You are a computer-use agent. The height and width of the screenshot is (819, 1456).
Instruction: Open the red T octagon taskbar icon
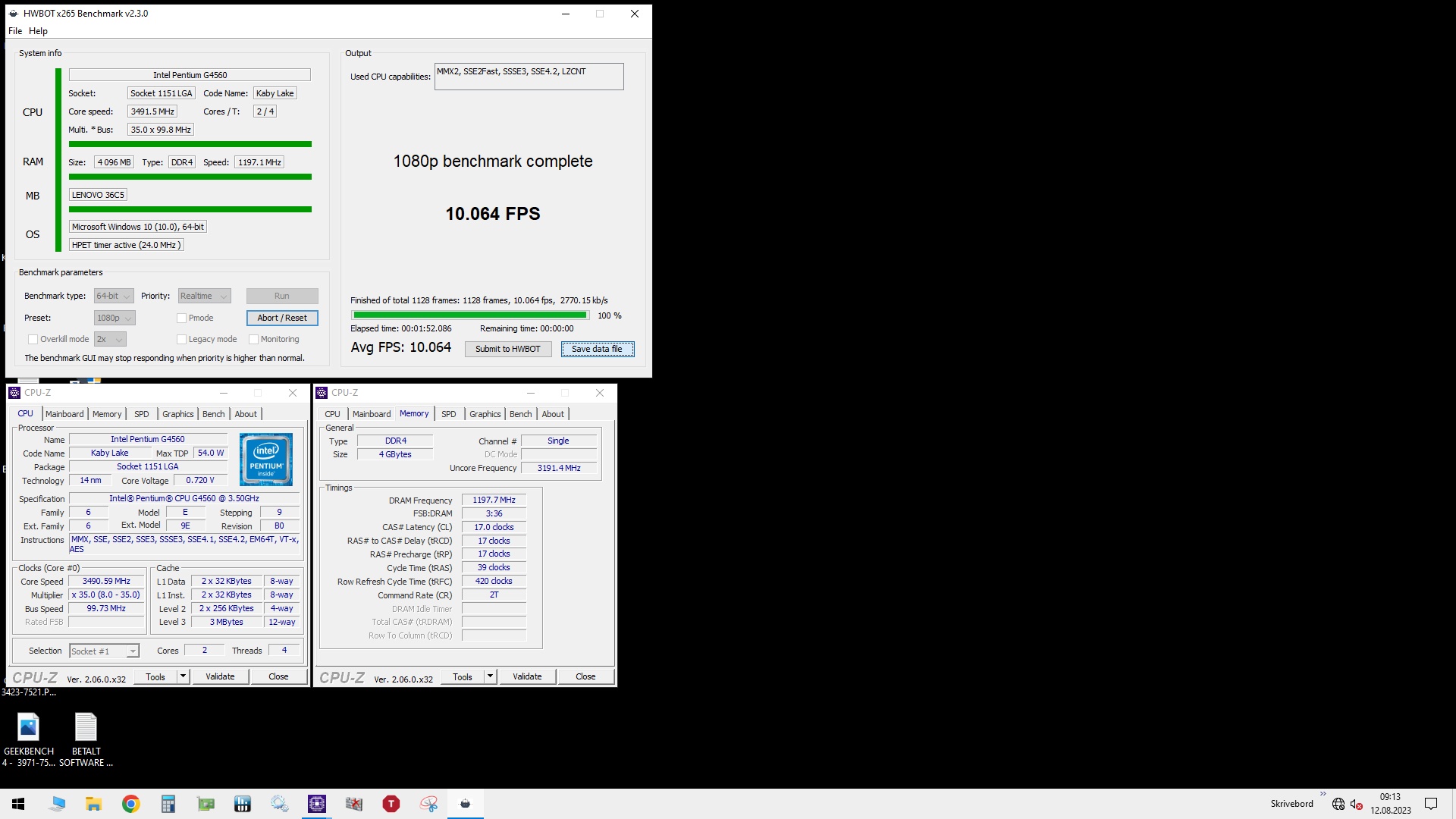pyautogui.click(x=391, y=804)
